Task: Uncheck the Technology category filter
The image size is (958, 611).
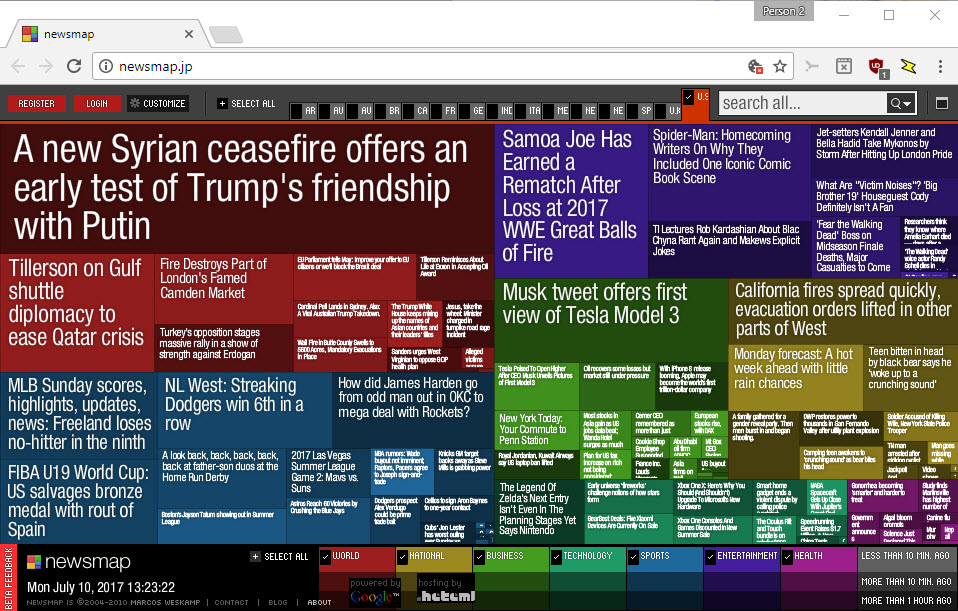Action: click(557, 557)
